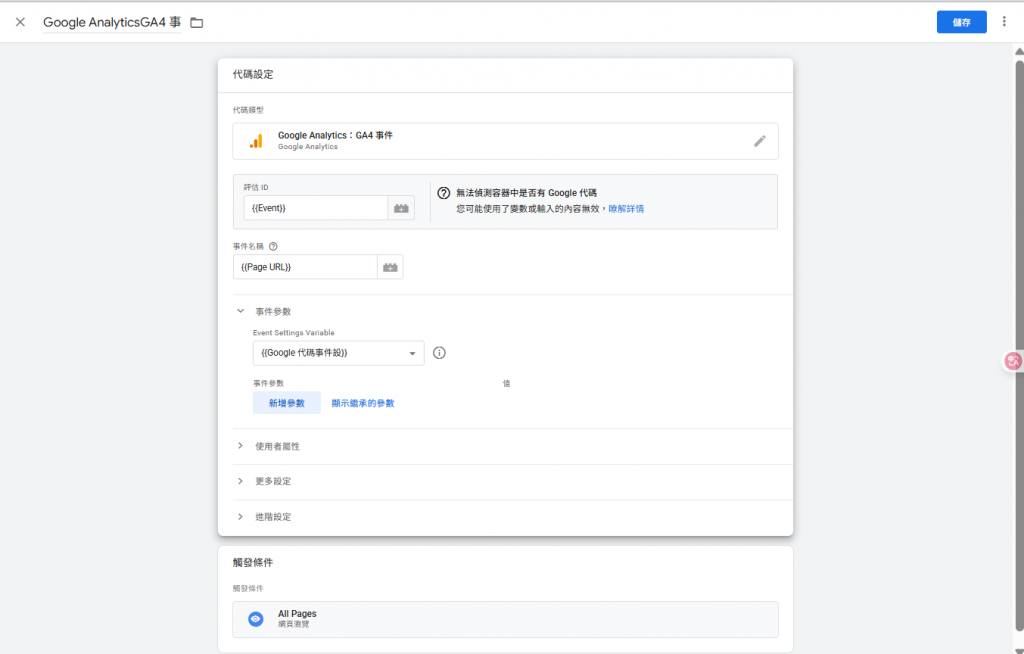Click the scrollbar up arrow
This screenshot has width=1024, height=654.
pos(1019,51)
